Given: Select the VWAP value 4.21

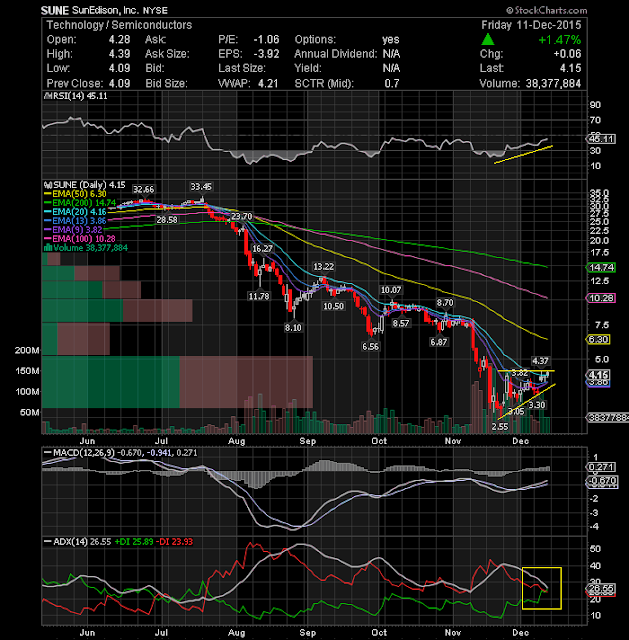Looking at the screenshot, I should tap(268, 83).
